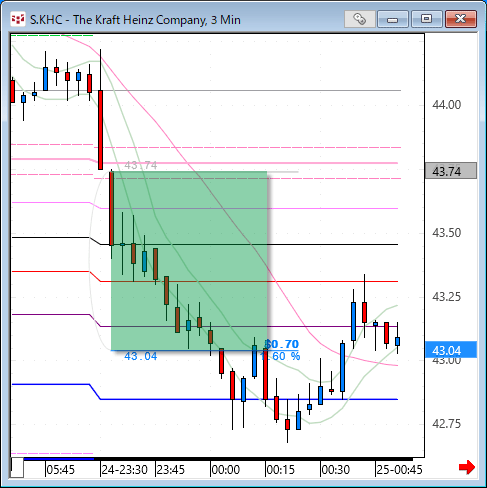The height and width of the screenshot is (488, 487).
Task: Click the small white box at bottom-left
Action: (17, 468)
